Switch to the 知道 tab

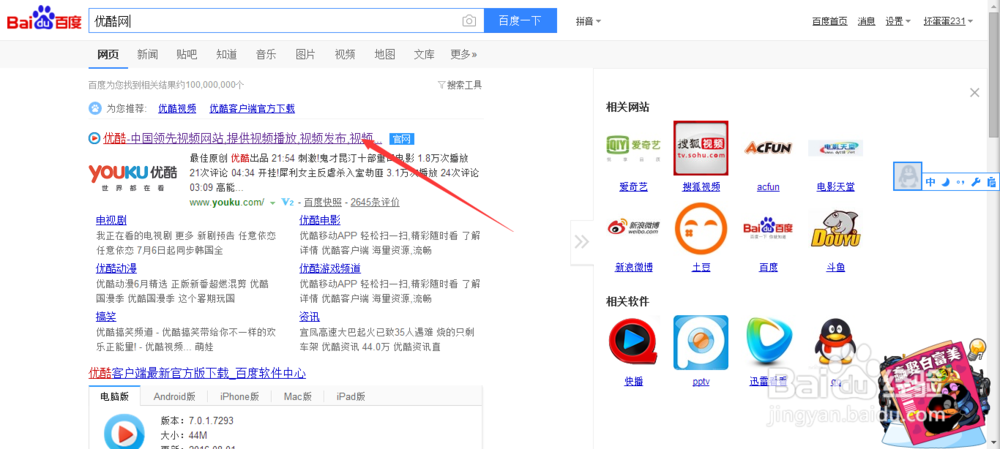226,54
